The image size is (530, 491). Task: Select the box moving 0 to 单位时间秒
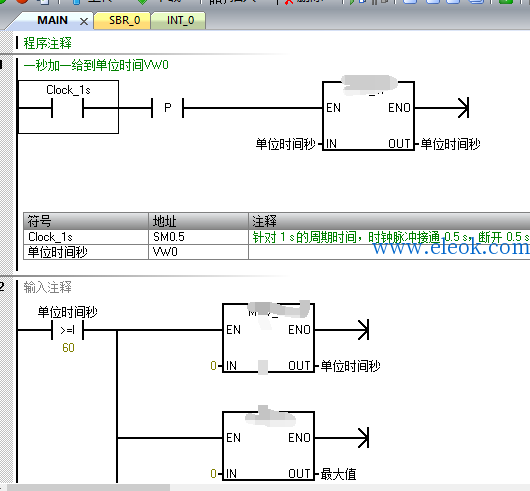point(268,338)
